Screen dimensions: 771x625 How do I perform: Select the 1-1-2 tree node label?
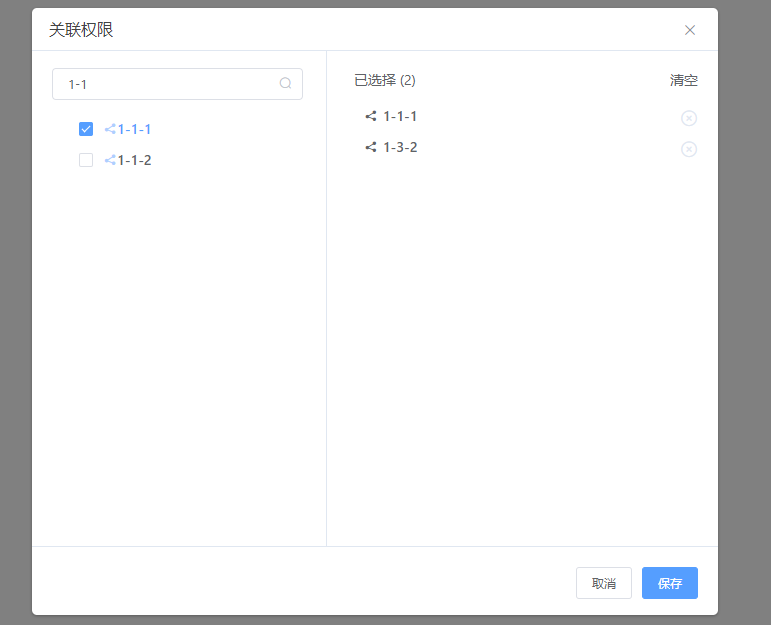point(135,160)
